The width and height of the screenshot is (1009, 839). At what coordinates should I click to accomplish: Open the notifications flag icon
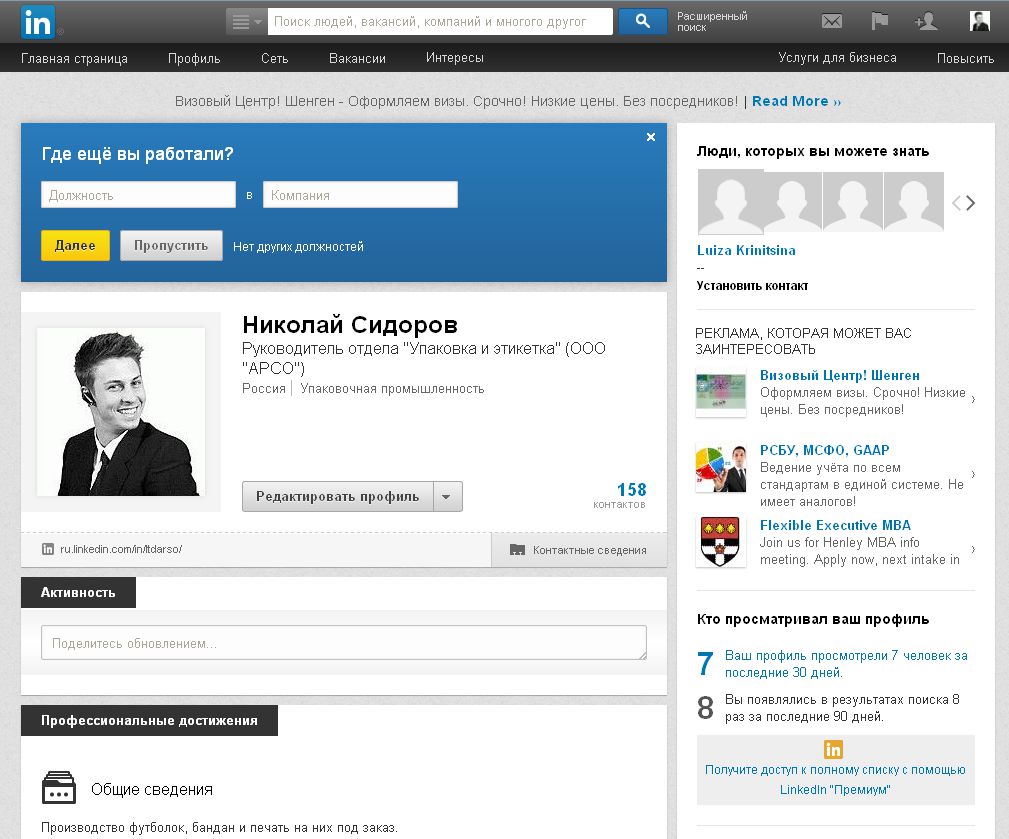click(880, 21)
